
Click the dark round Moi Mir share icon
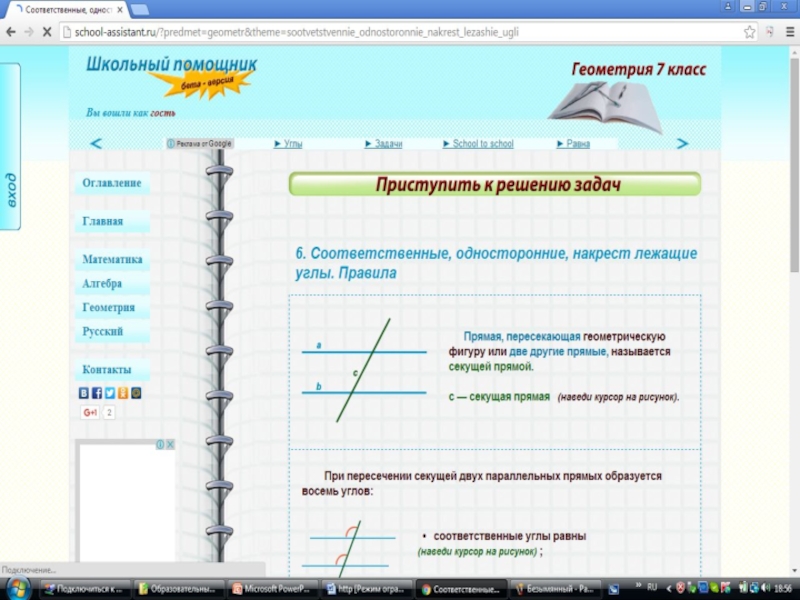click(136, 393)
